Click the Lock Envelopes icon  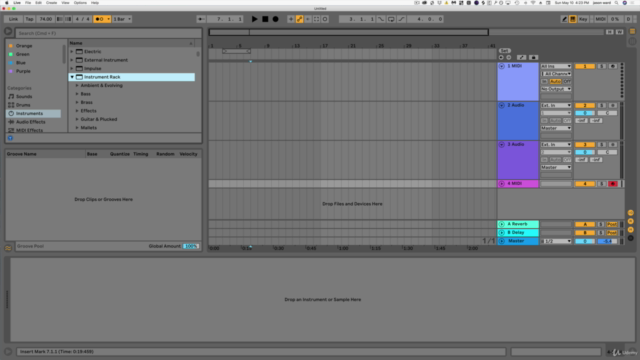(533, 58)
